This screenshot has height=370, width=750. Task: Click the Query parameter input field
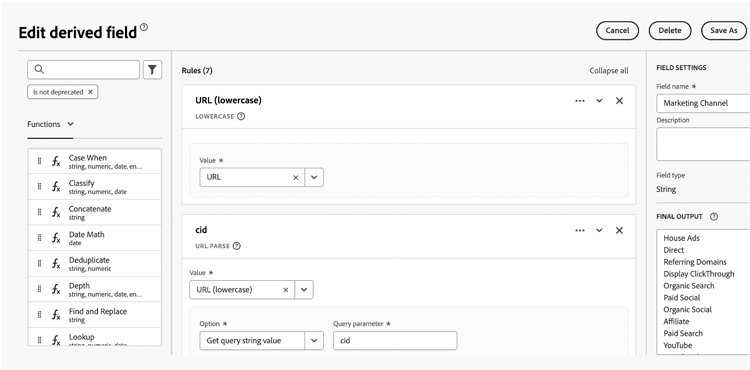pyautogui.click(x=395, y=340)
